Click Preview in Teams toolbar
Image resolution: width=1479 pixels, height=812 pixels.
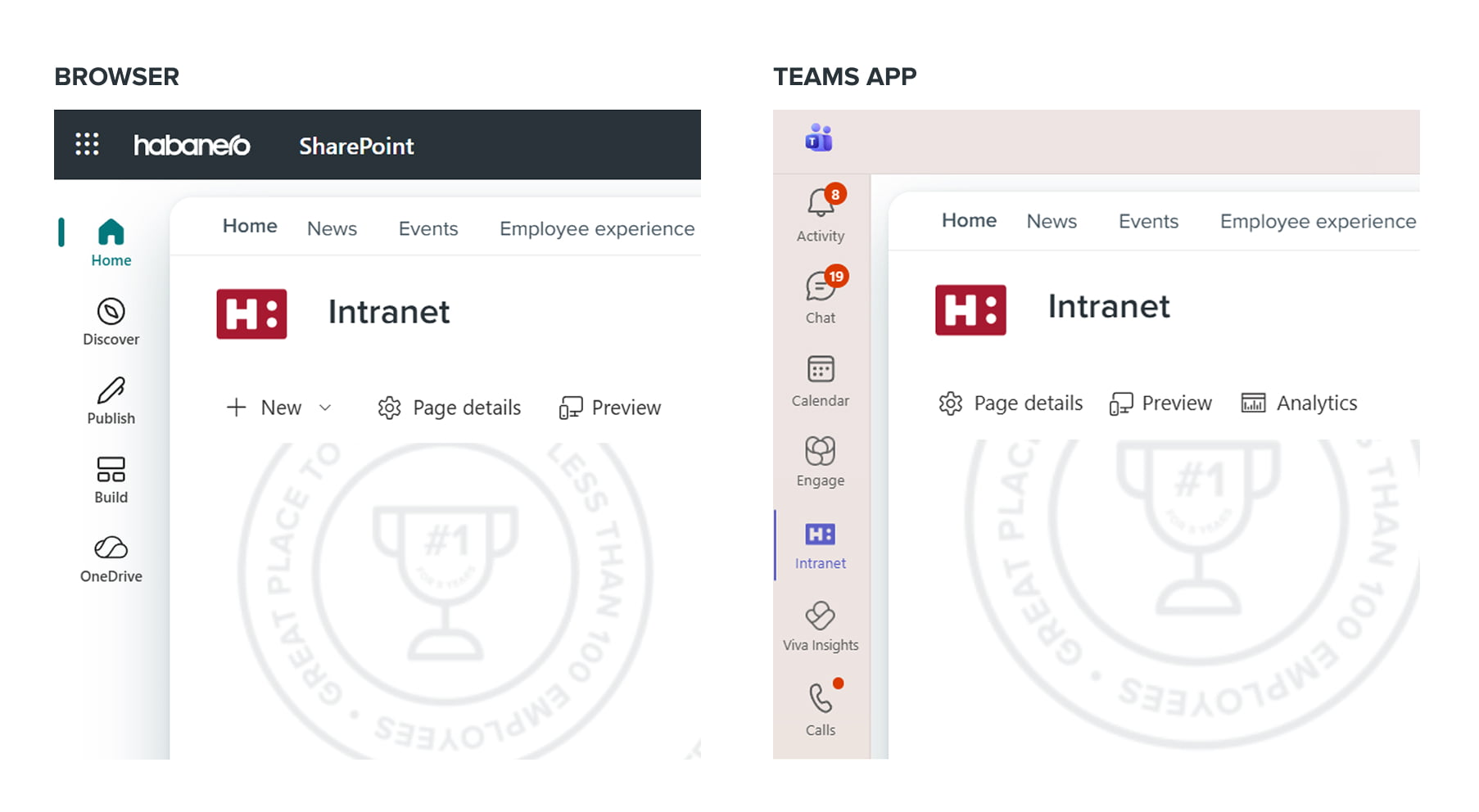(x=1160, y=404)
